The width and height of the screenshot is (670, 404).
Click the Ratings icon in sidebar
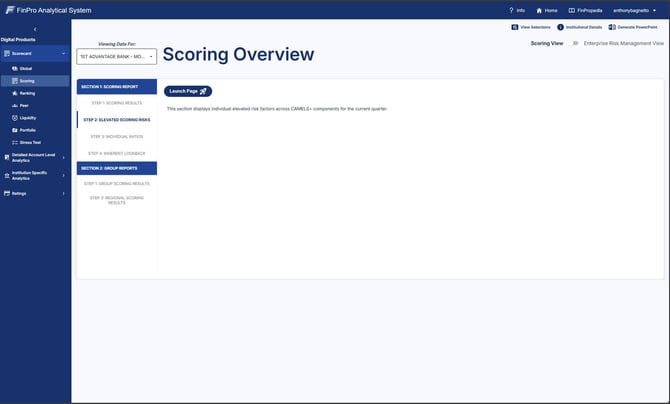6,193
